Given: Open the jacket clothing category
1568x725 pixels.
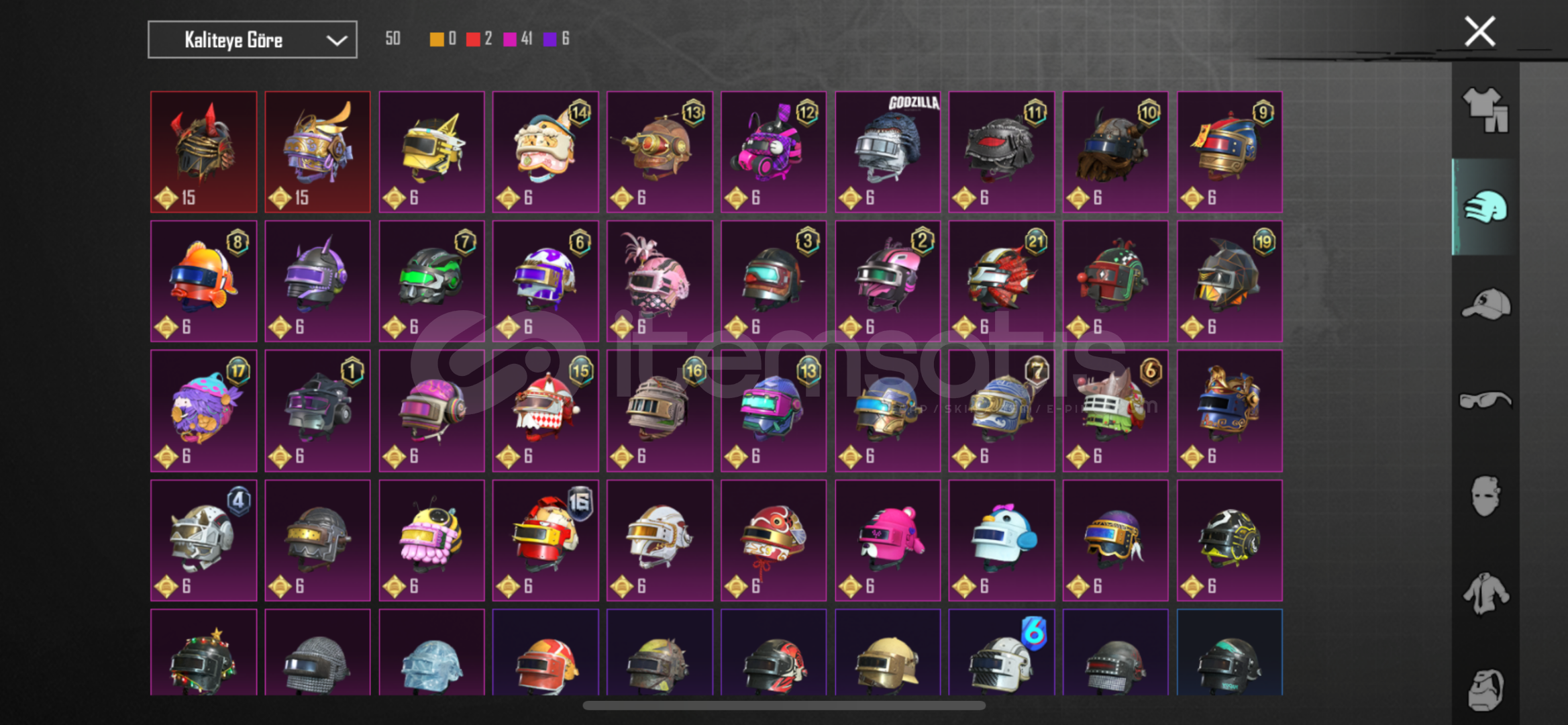Looking at the screenshot, I should click(x=1485, y=593).
